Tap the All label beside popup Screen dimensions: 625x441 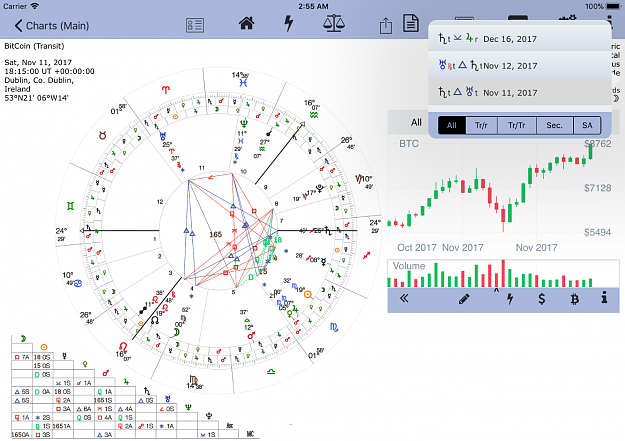pyautogui.click(x=416, y=122)
